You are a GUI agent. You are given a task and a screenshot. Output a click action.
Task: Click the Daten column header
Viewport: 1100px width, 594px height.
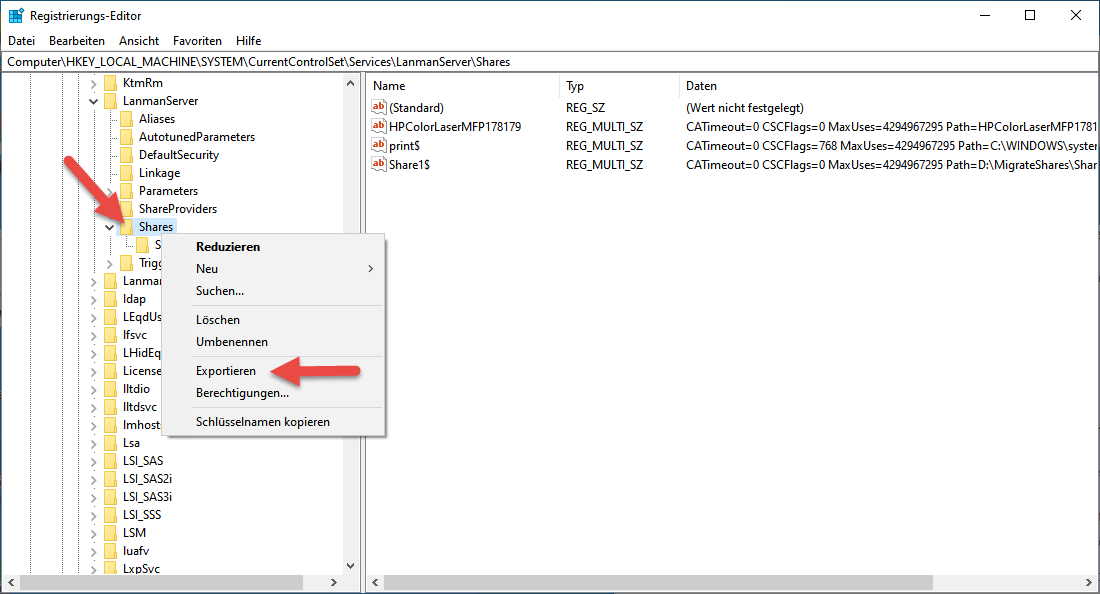point(700,86)
